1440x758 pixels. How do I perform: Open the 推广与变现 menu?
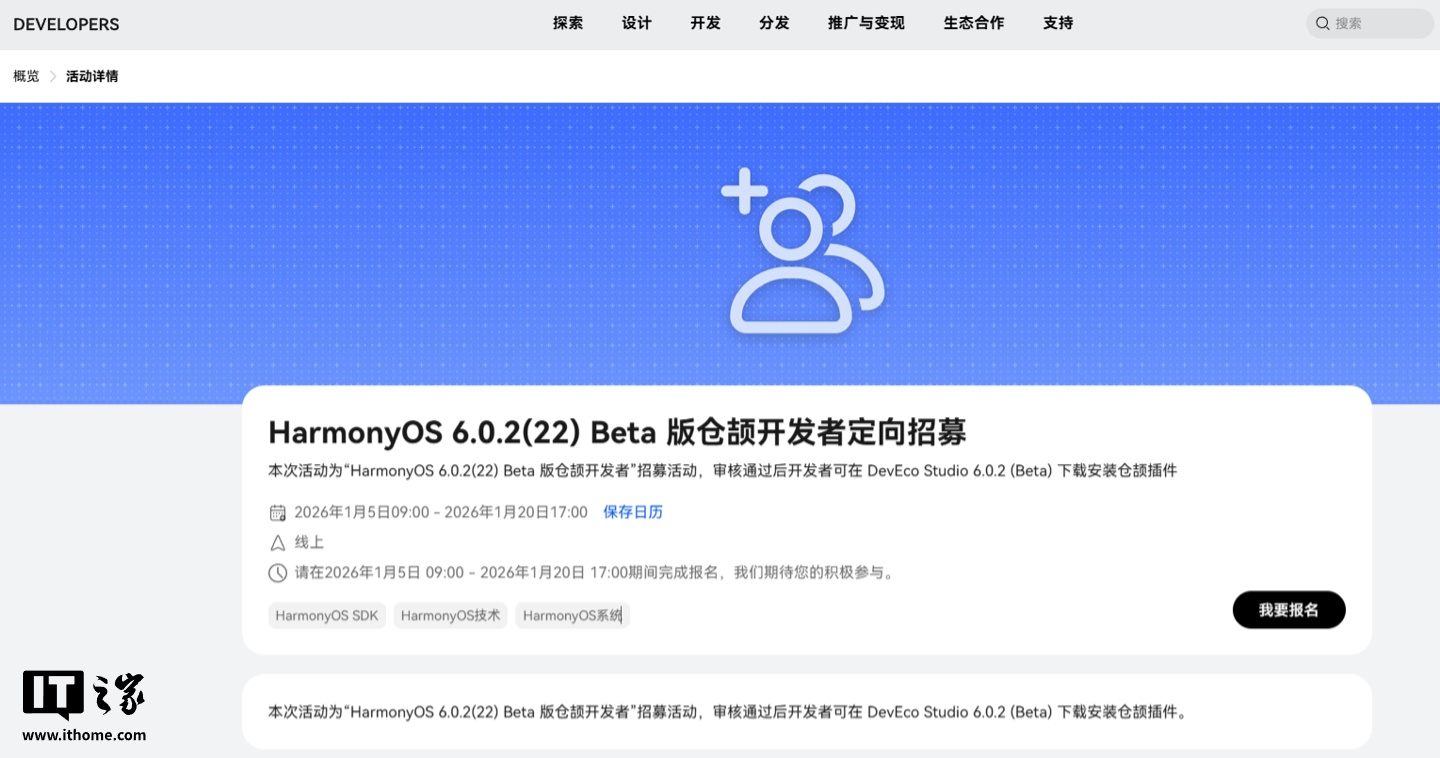click(x=866, y=23)
